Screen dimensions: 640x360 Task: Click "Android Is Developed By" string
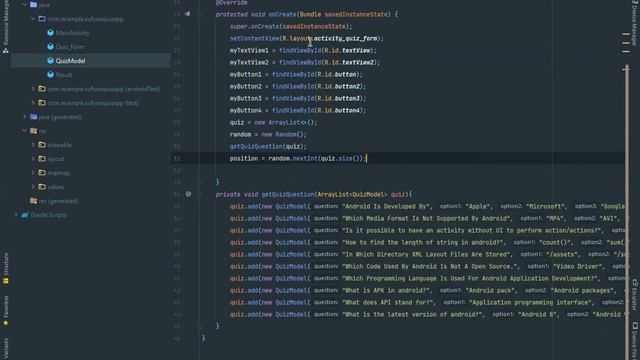(x=385, y=207)
